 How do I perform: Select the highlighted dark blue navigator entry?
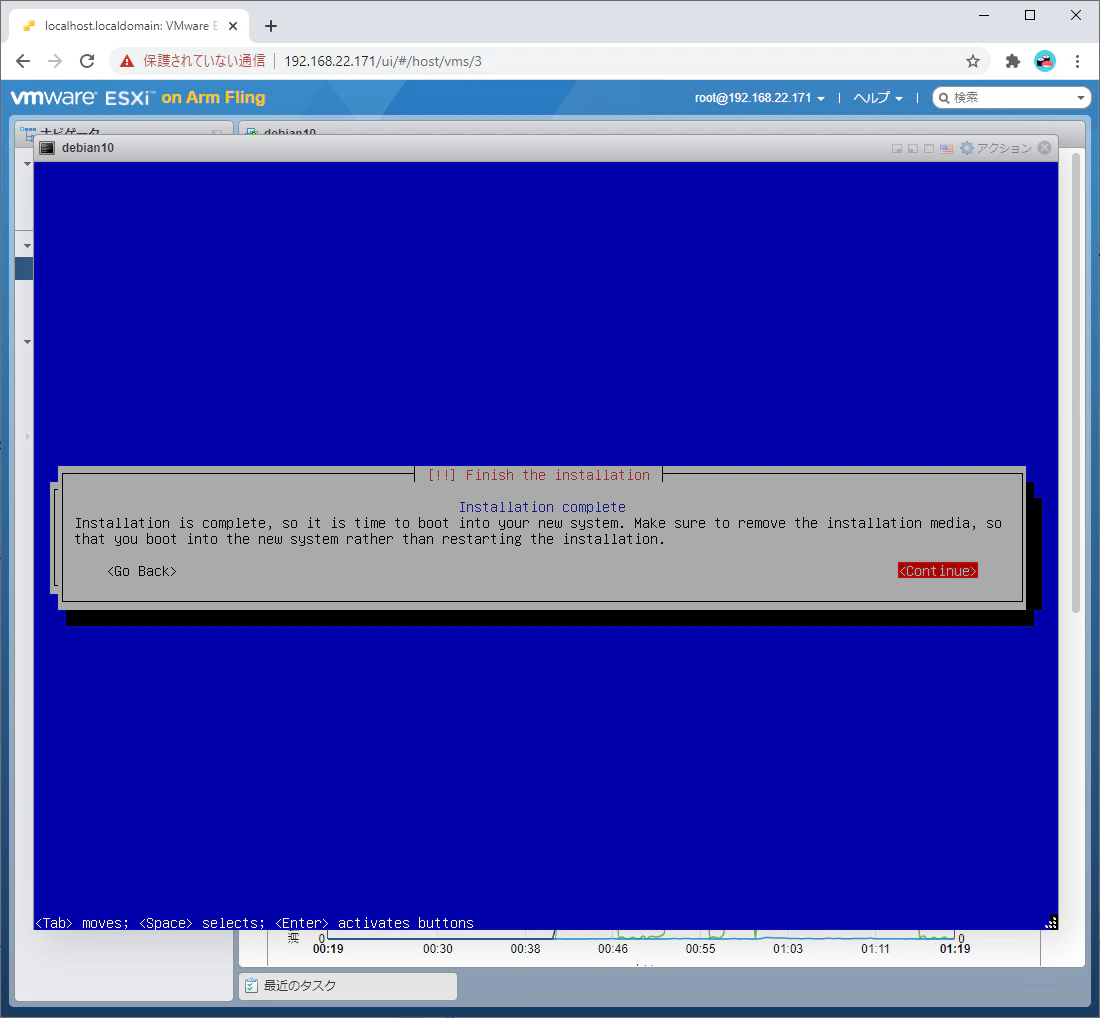(24, 269)
